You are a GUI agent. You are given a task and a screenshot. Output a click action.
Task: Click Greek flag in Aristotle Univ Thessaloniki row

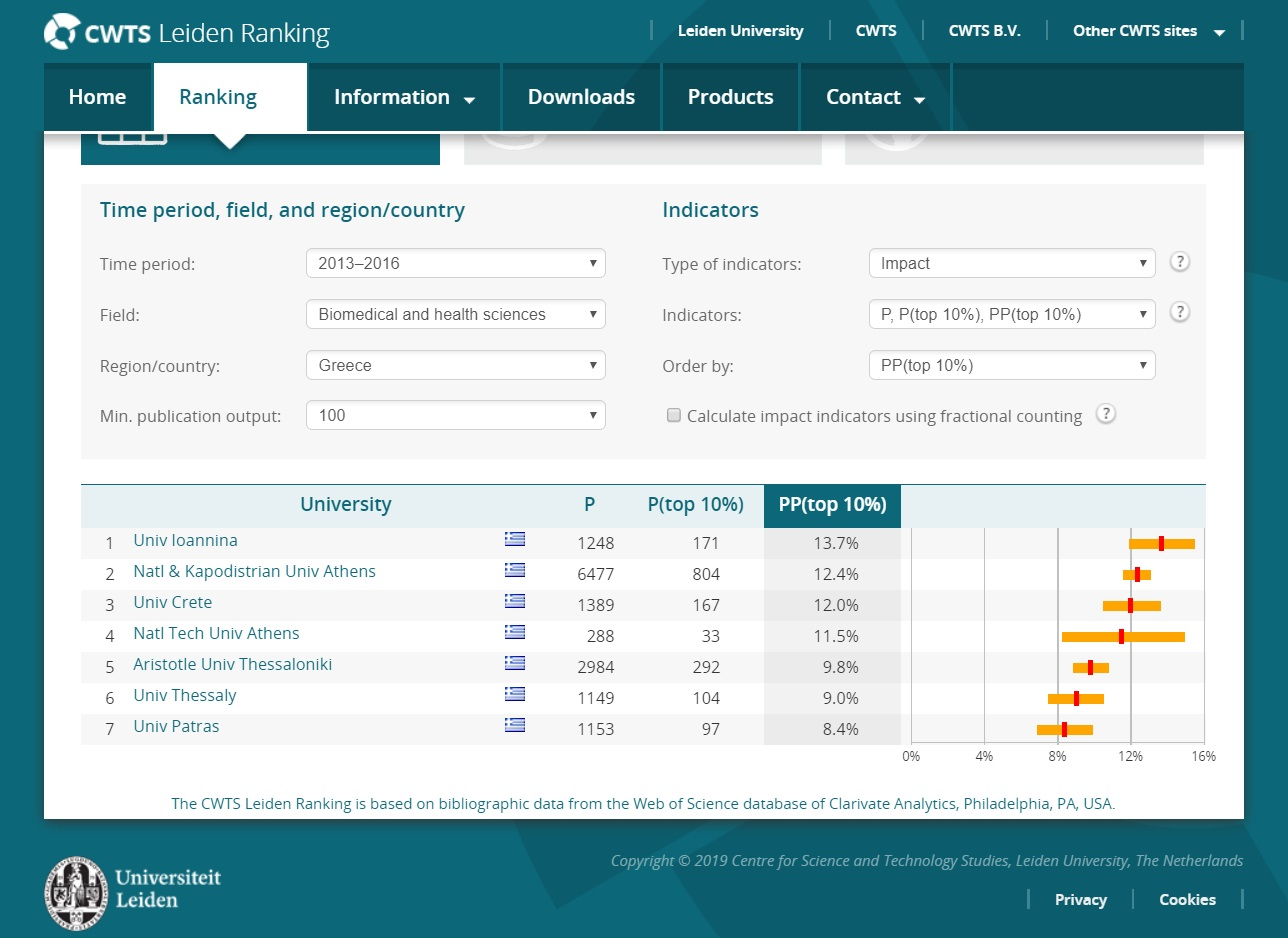coord(515,664)
